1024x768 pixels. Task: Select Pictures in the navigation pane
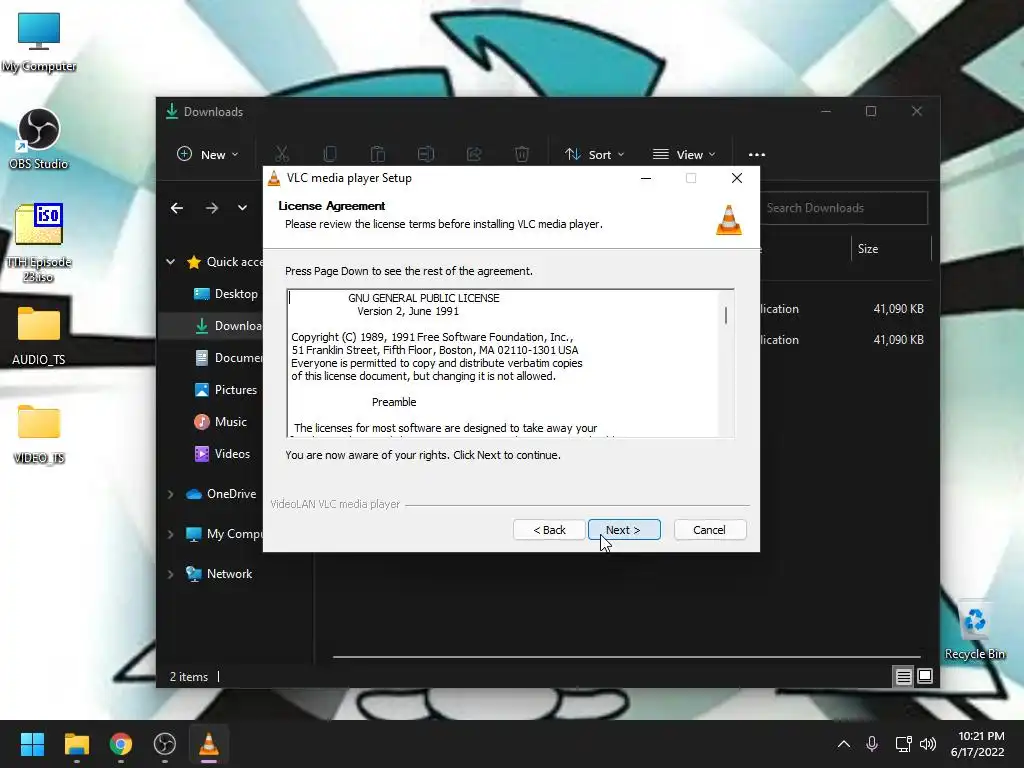pos(226,390)
